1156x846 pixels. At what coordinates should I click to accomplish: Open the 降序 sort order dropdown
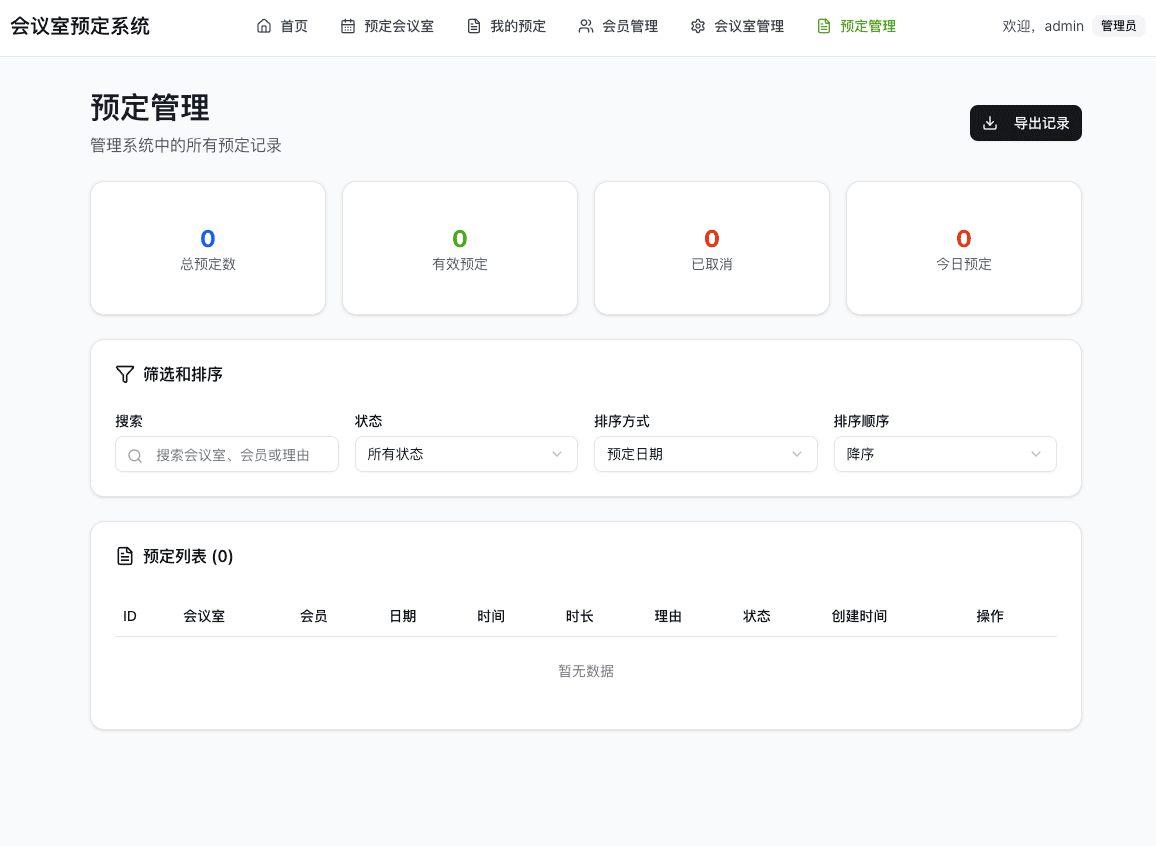pyautogui.click(x=945, y=454)
